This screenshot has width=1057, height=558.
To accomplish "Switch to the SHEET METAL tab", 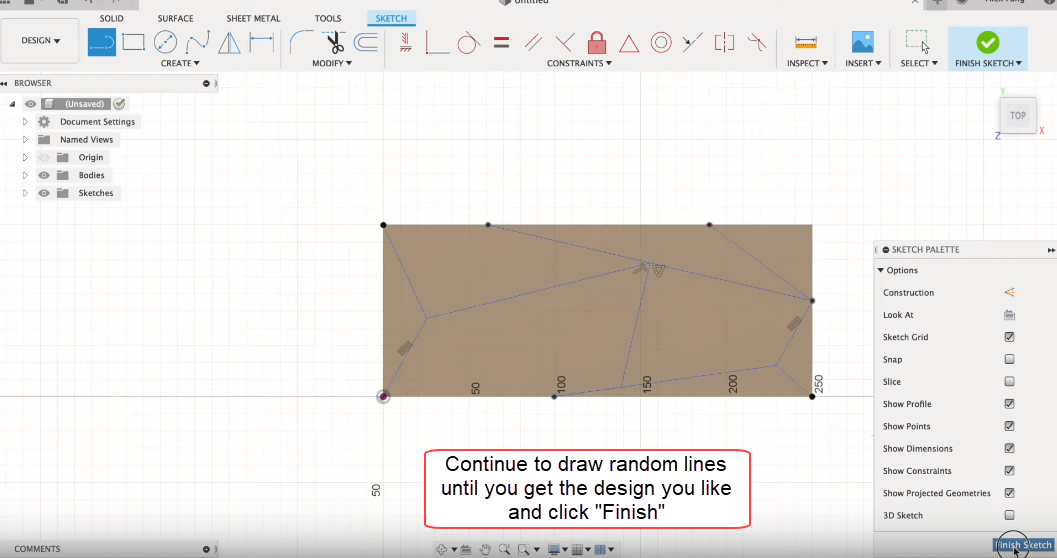I will coord(253,18).
